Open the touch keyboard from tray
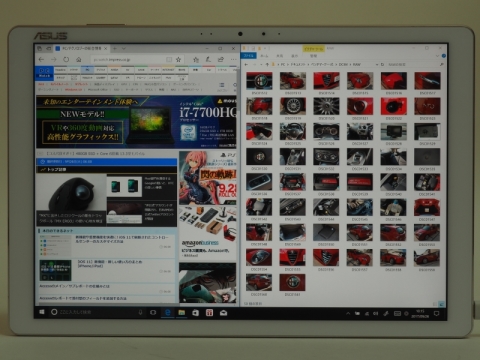 (397, 313)
